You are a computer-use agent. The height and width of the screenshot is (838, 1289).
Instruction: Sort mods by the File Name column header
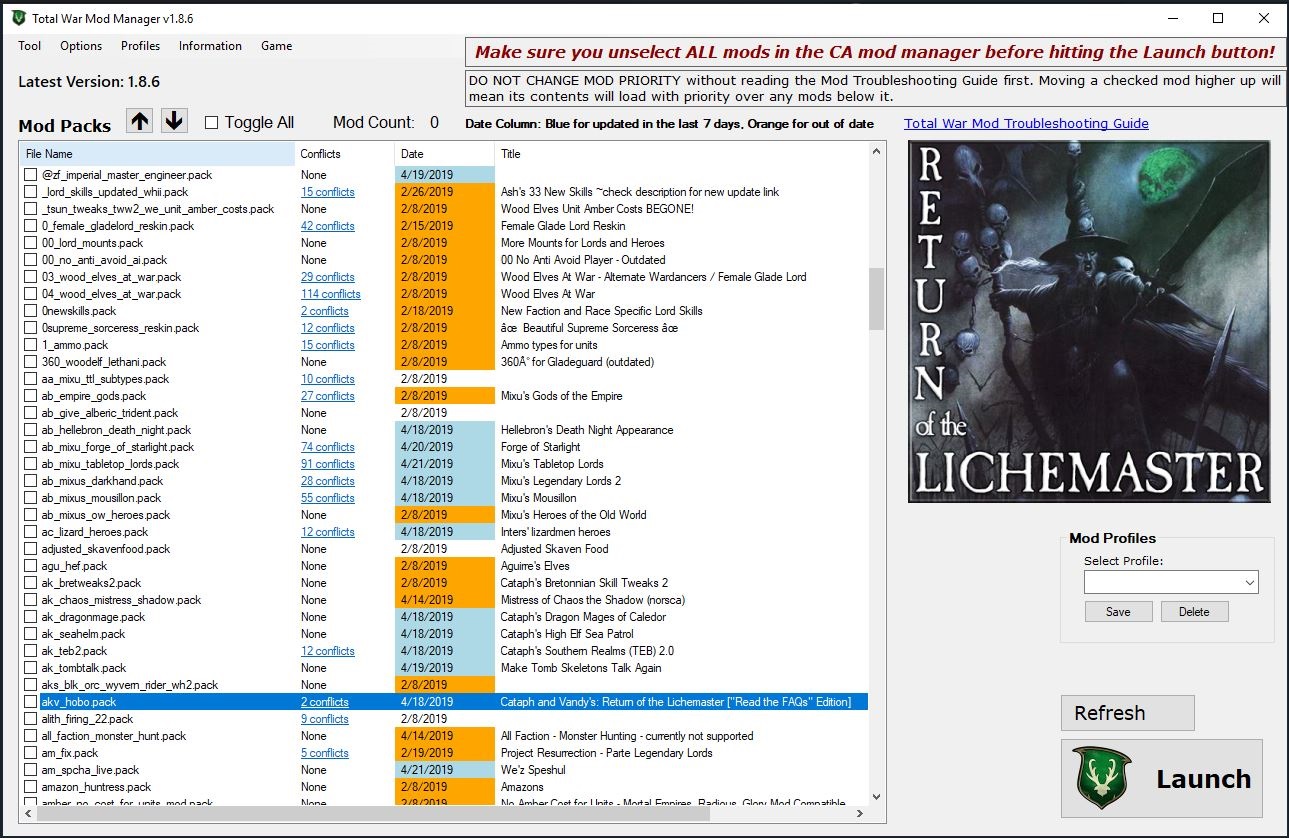point(158,154)
